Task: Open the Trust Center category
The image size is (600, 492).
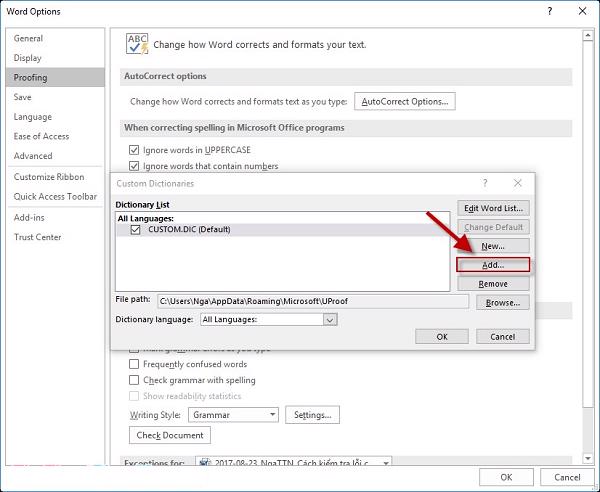Action: pyautogui.click(x=37, y=237)
